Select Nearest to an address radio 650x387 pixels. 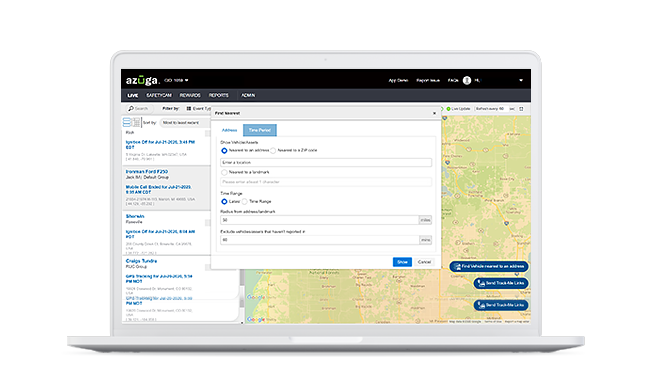(224, 150)
